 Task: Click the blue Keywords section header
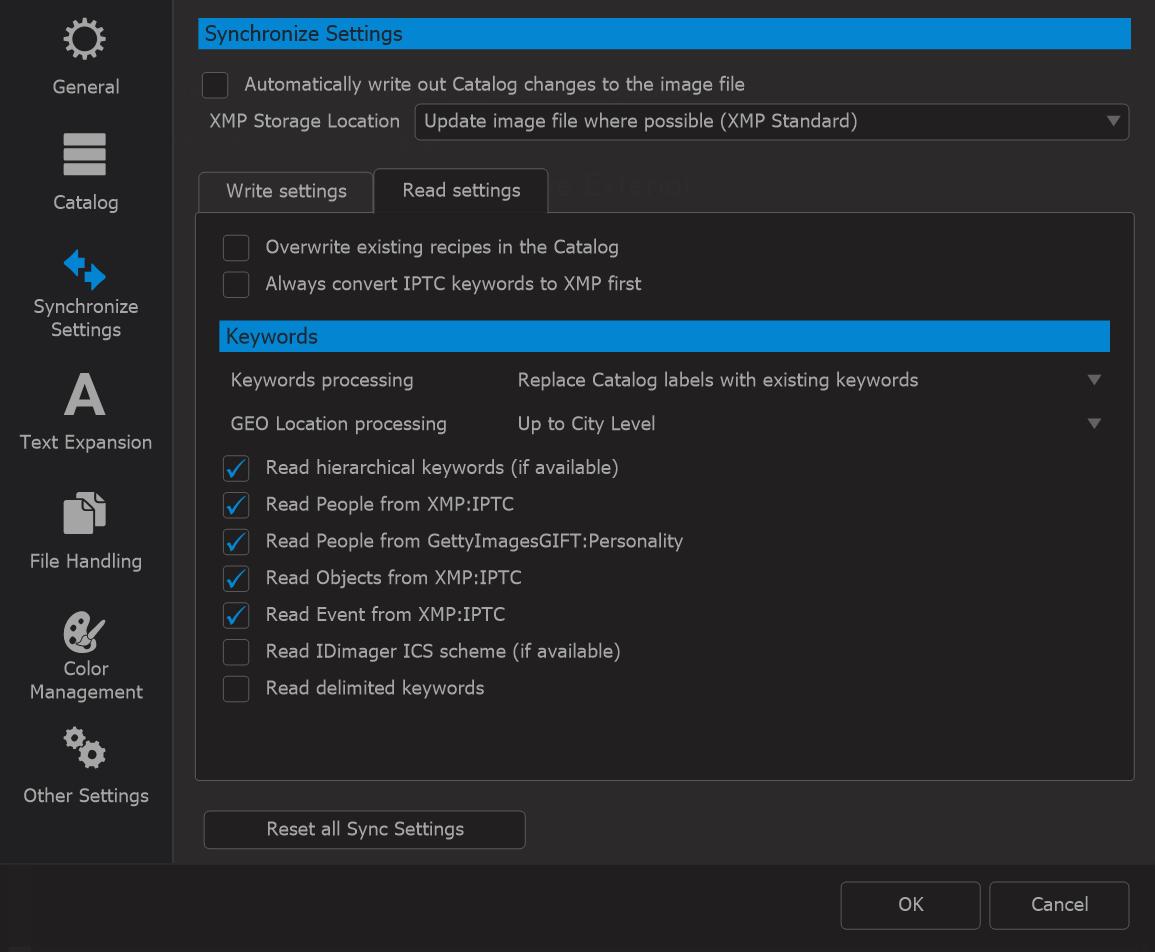(664, 336)
